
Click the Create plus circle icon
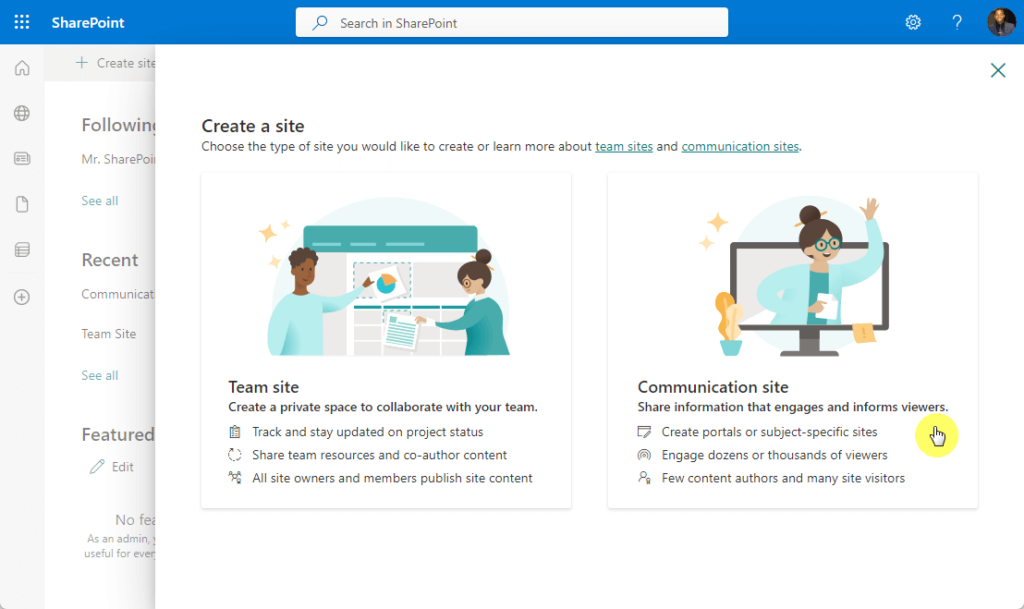[22, 297]
